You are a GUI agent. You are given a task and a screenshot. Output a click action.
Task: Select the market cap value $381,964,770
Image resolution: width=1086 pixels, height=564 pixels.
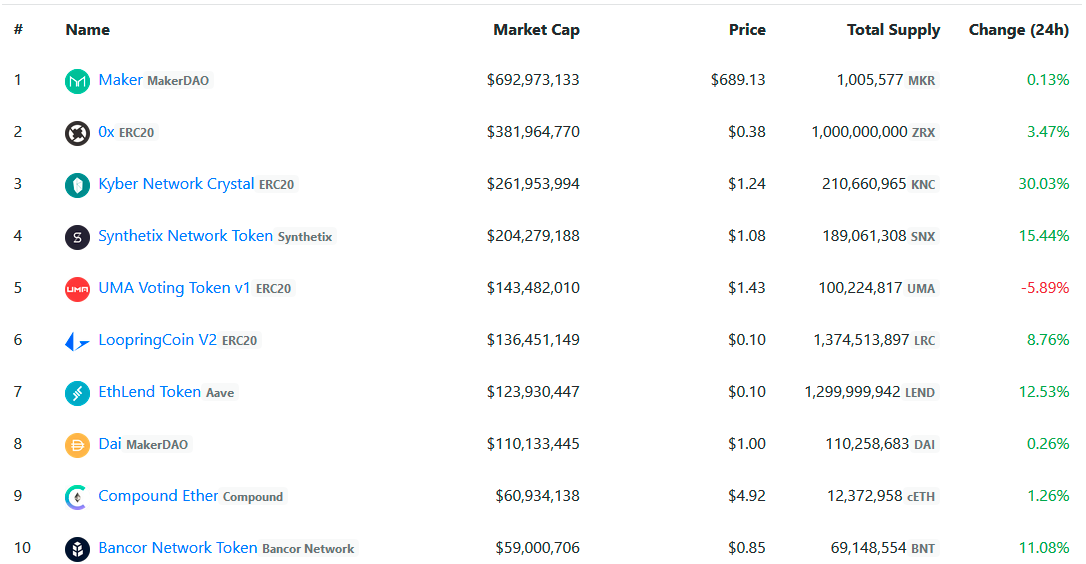tap(533, 132)
